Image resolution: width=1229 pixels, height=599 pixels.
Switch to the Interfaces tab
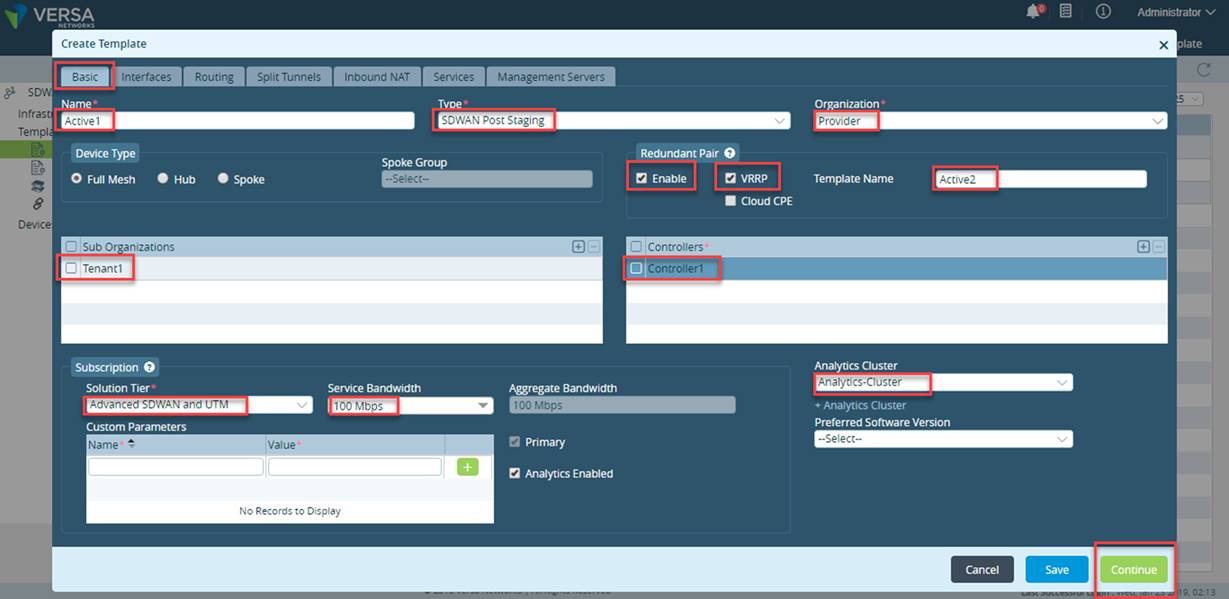click(146, 77)
